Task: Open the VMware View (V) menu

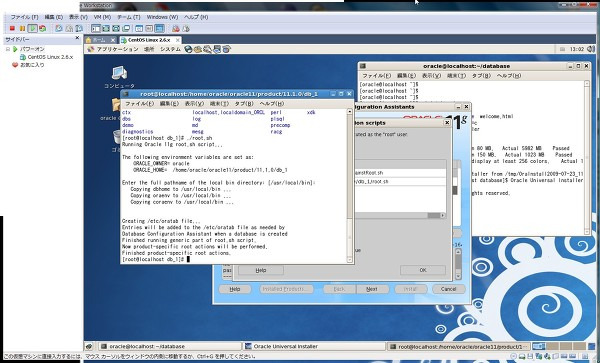Action: tap(78, 17)
